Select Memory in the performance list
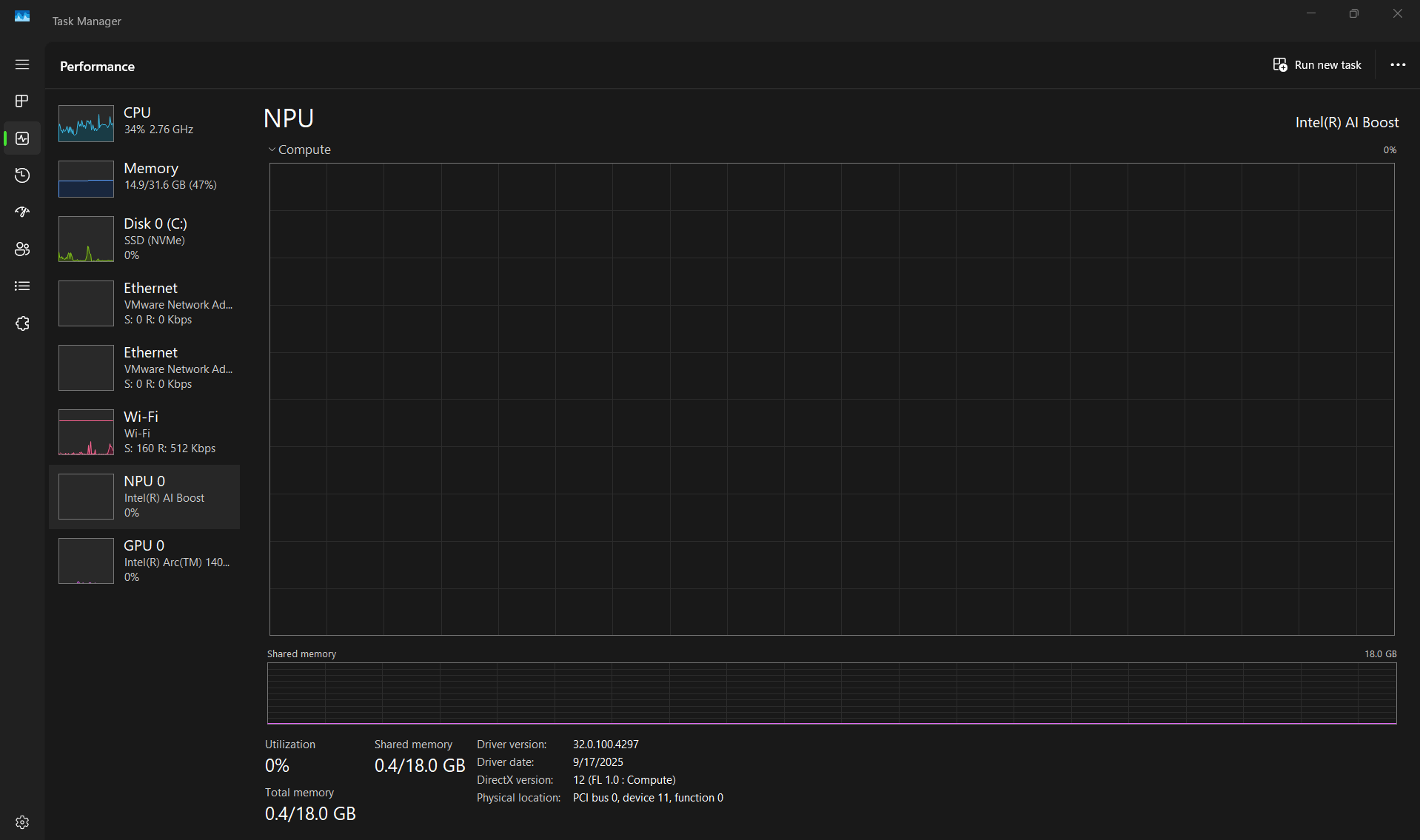The width and height of the screenshot is (1420, 840). (144, 178)
